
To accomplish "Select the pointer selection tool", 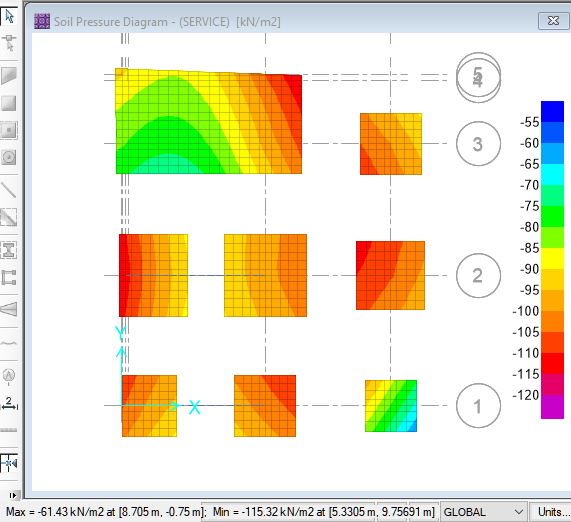I will click(x=9, y=16).
